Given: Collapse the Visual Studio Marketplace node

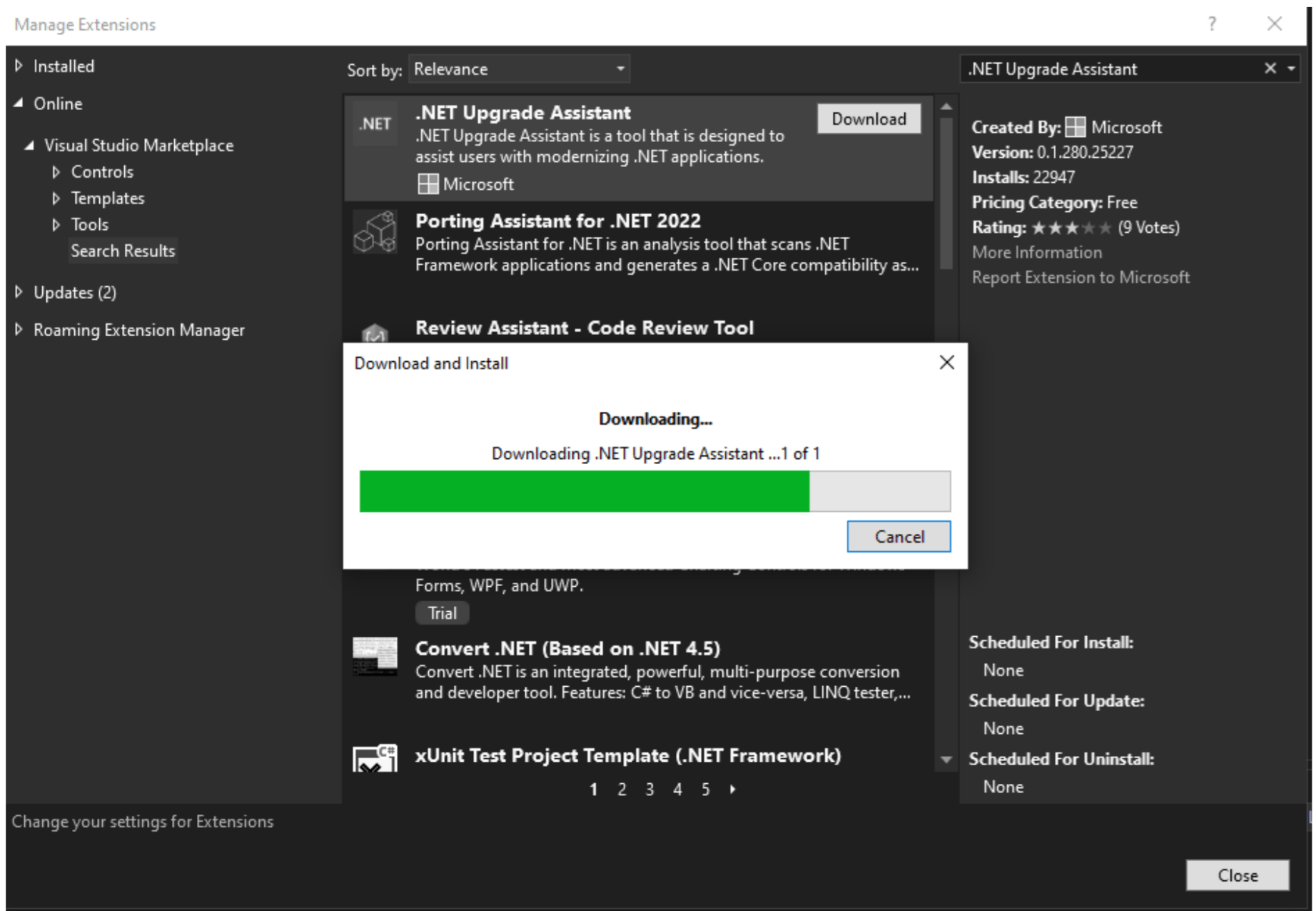Looking at the screenshot, I should point(29,145).
